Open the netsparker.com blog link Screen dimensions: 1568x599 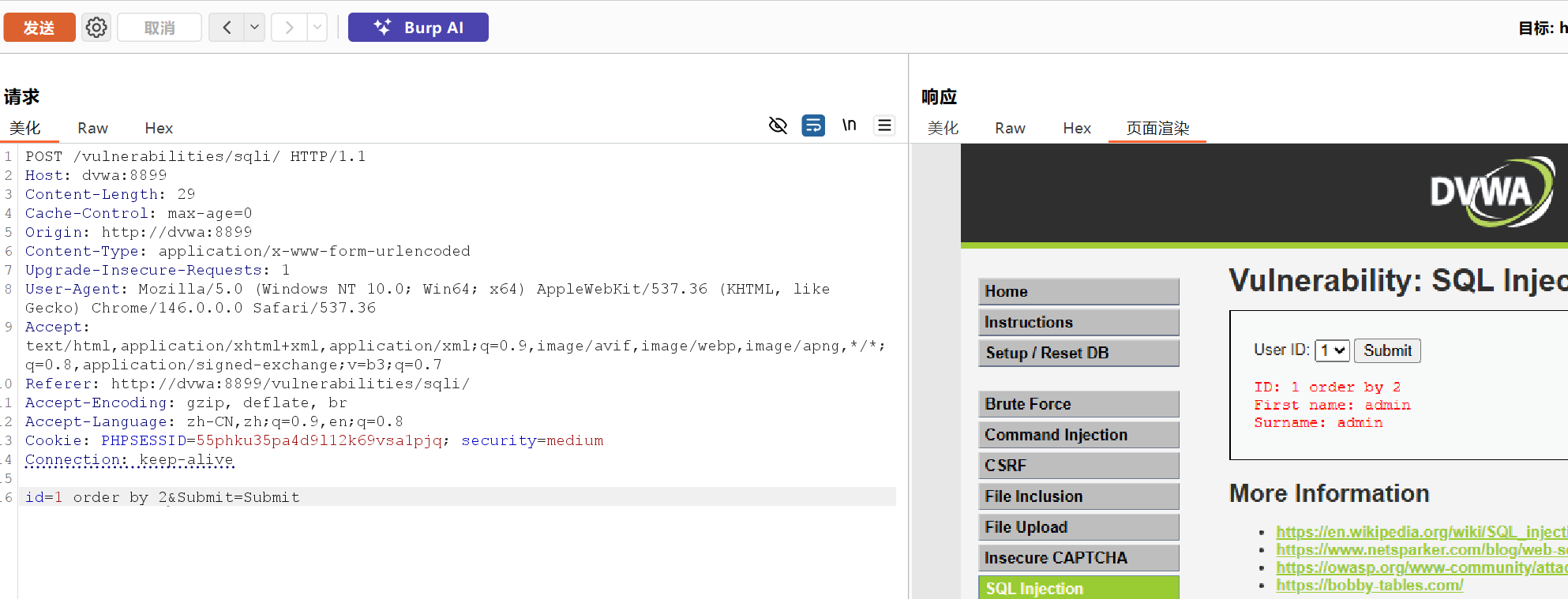point(1421,549)
